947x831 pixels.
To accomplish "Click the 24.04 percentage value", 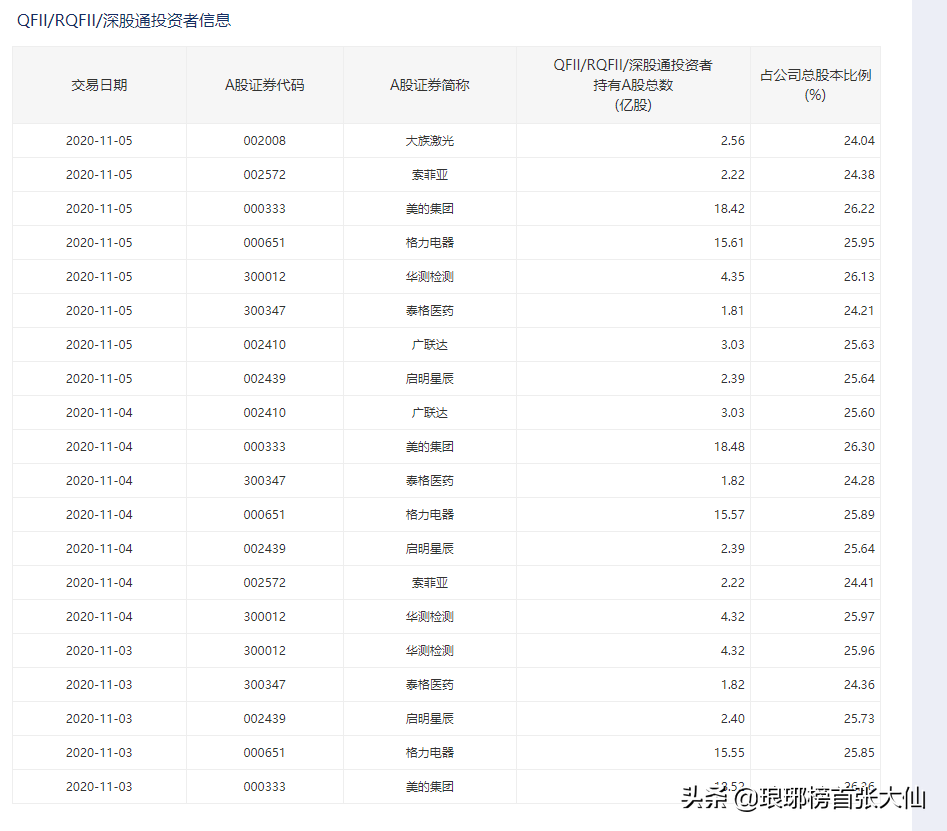I will (x=859, y=141).
